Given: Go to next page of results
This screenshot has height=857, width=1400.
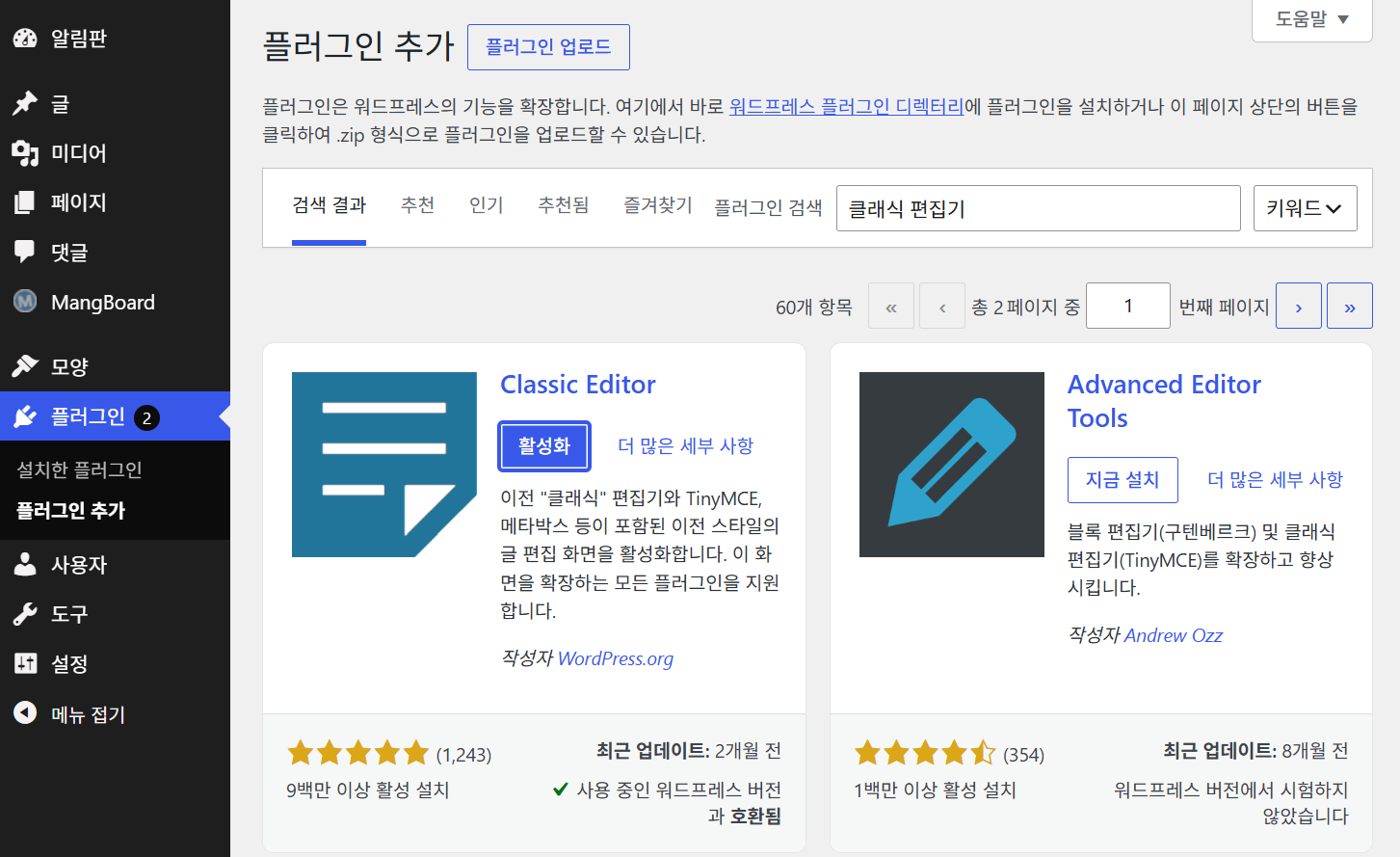Looking at the screenshot, I should point(1299,306).
